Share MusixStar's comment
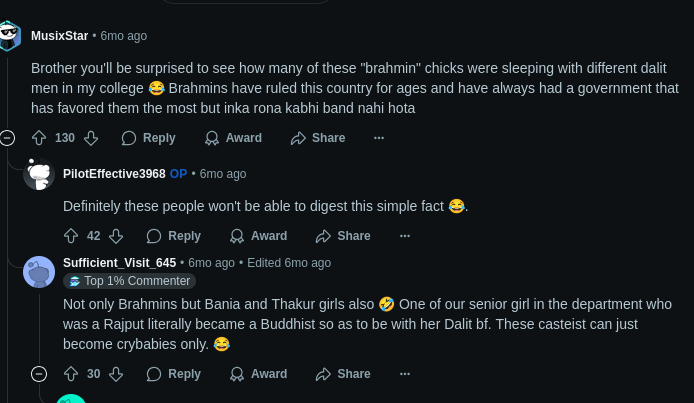 point(318,138)
